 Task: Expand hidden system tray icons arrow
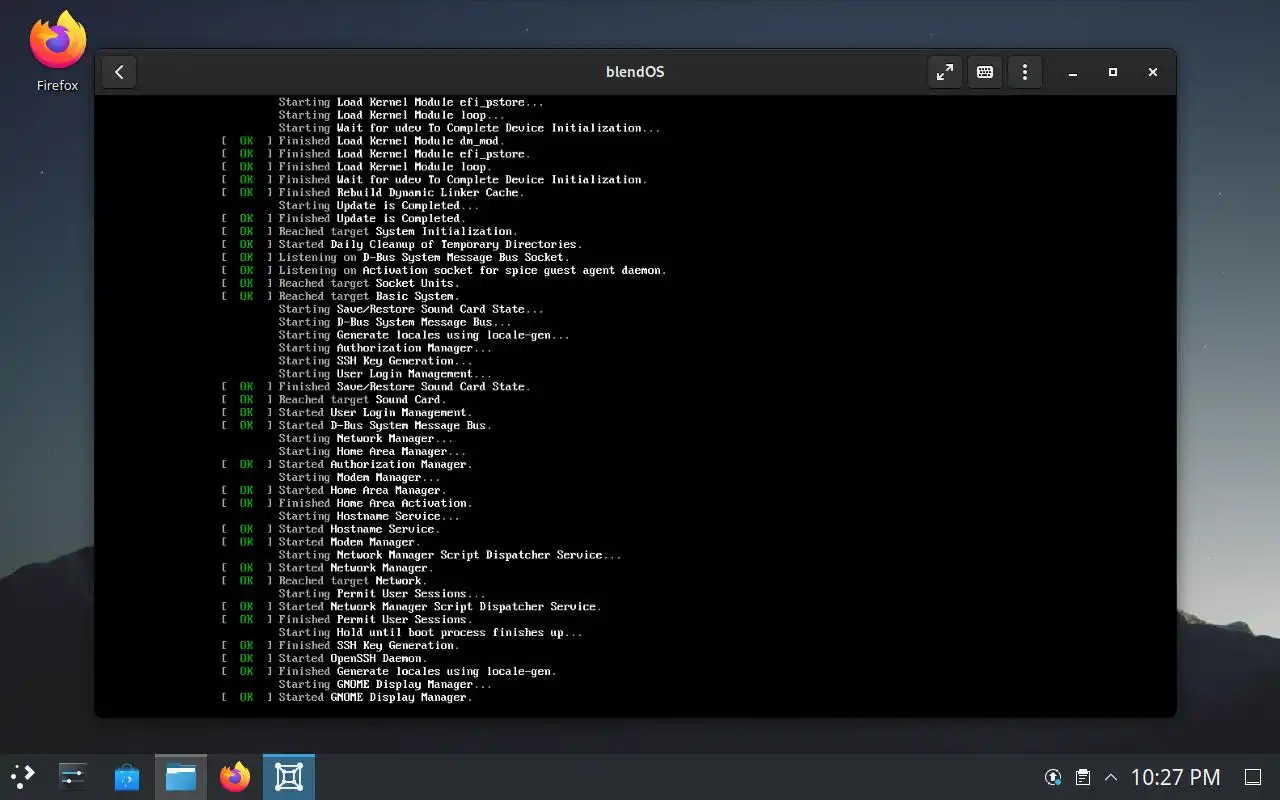[1111, 777]
